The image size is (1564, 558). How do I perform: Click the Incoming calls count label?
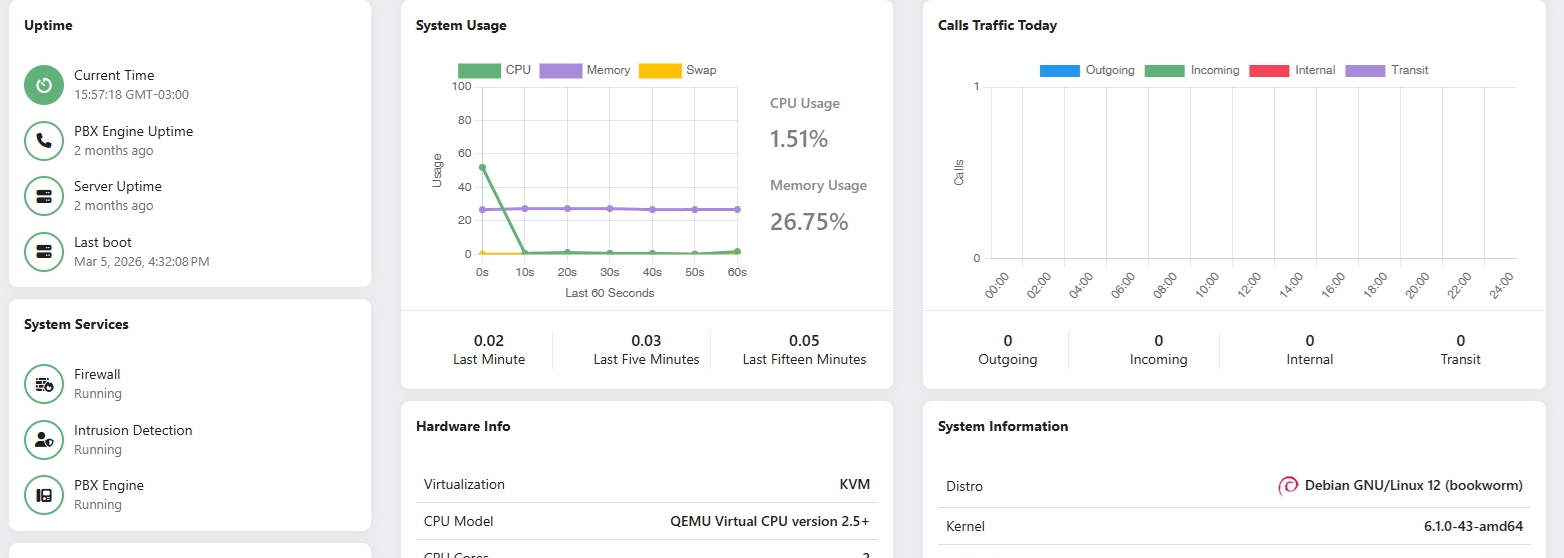pyautogui.click(x=1158, y=359)
